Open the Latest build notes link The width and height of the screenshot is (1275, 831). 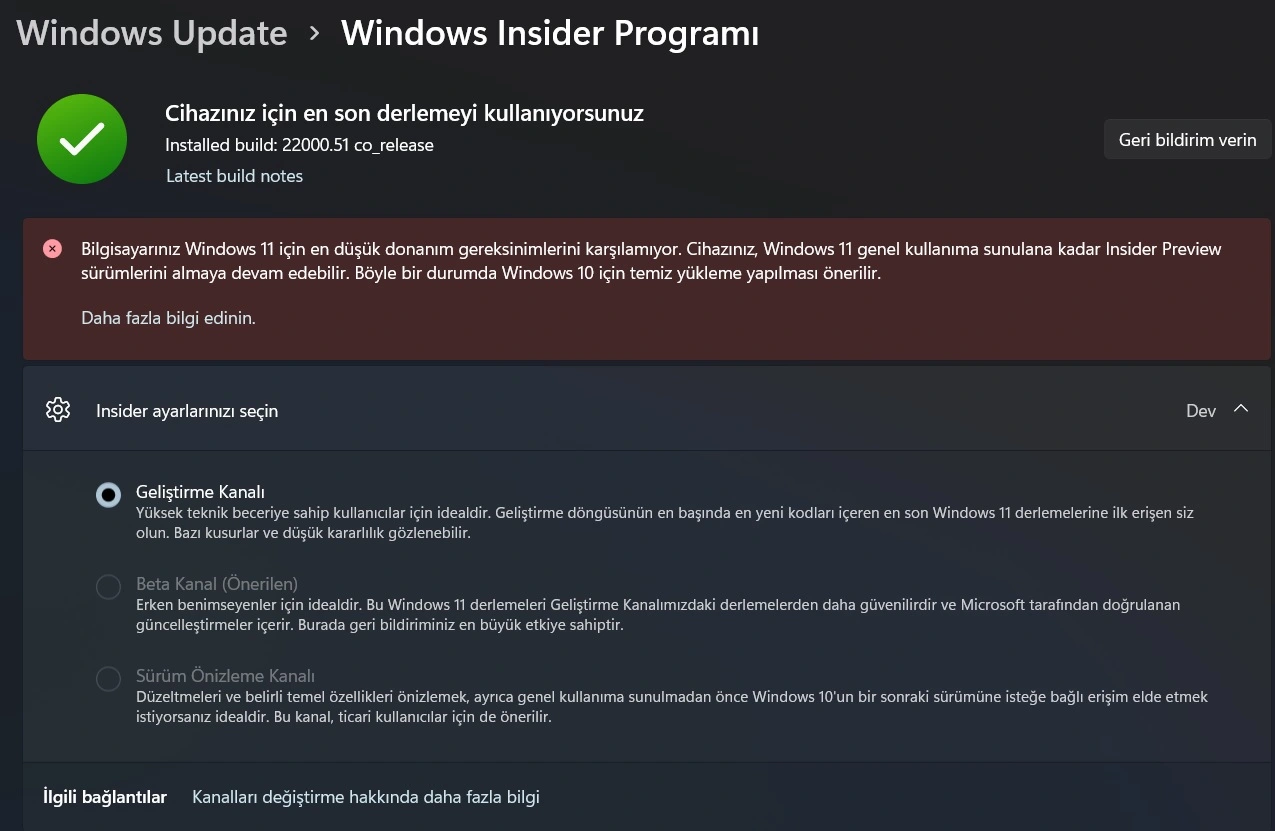pyautogui.click(x=234, y=176)
